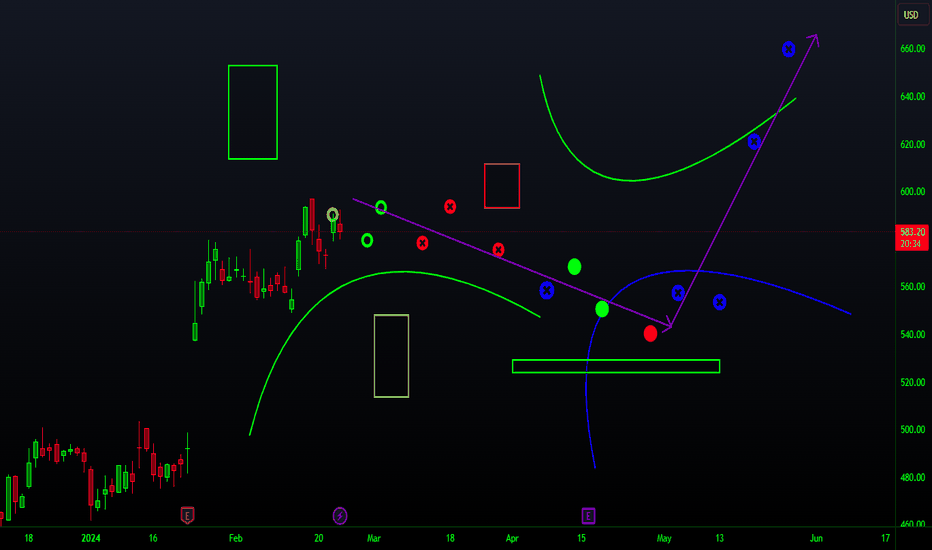Click the 500.00 price axis label

click(x=912, y=429)
